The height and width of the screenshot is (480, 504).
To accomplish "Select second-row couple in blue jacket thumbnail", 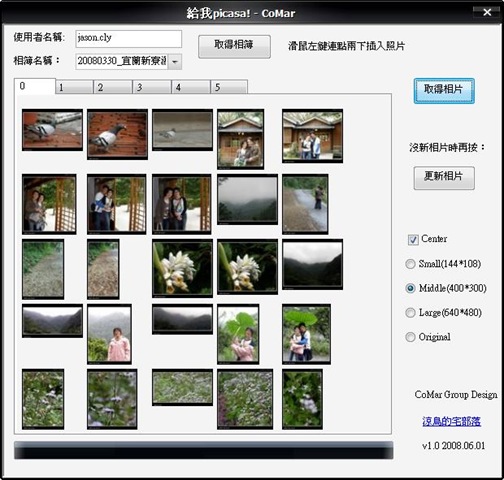I will coord(117,204).
